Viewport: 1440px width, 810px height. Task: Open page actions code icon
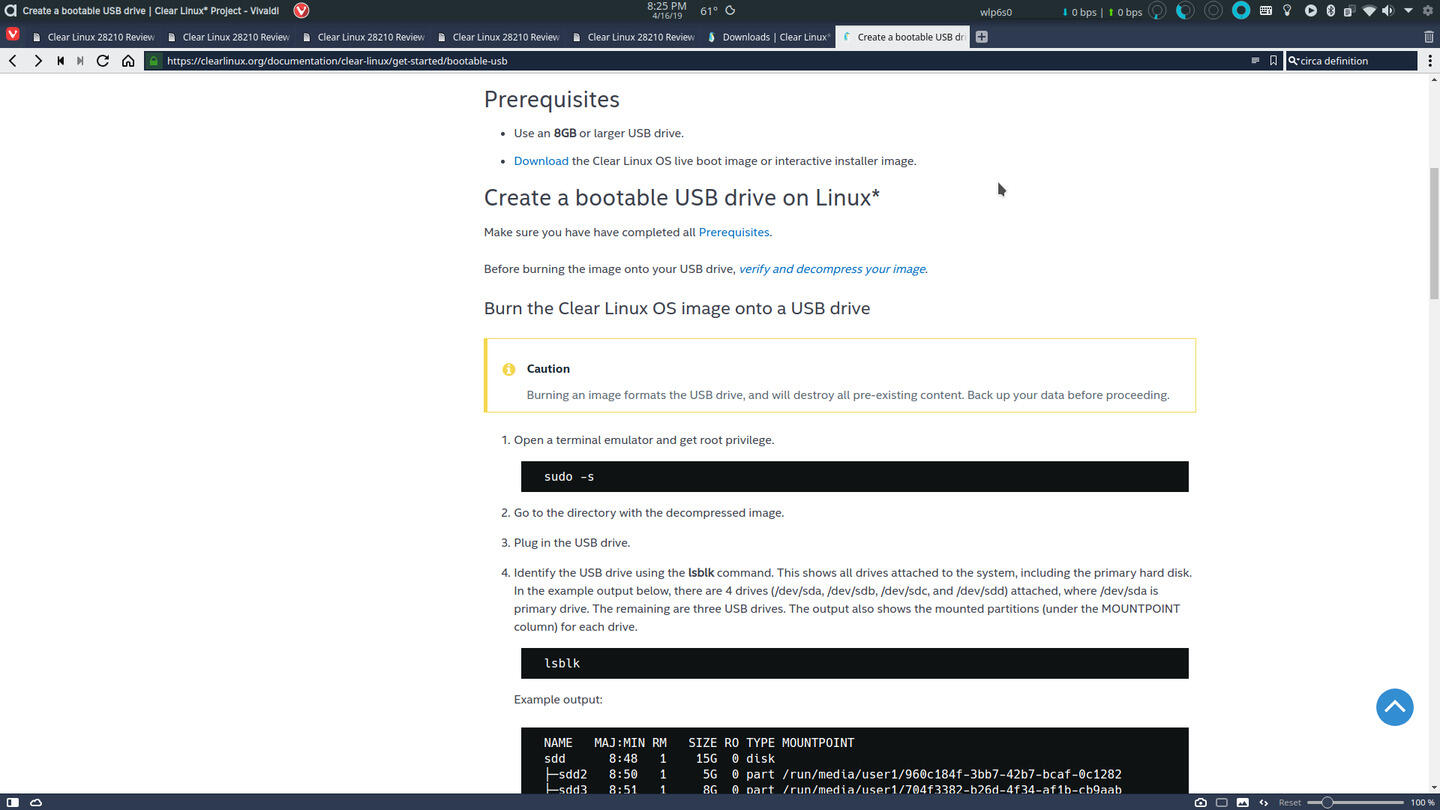tap(1264, 802)
